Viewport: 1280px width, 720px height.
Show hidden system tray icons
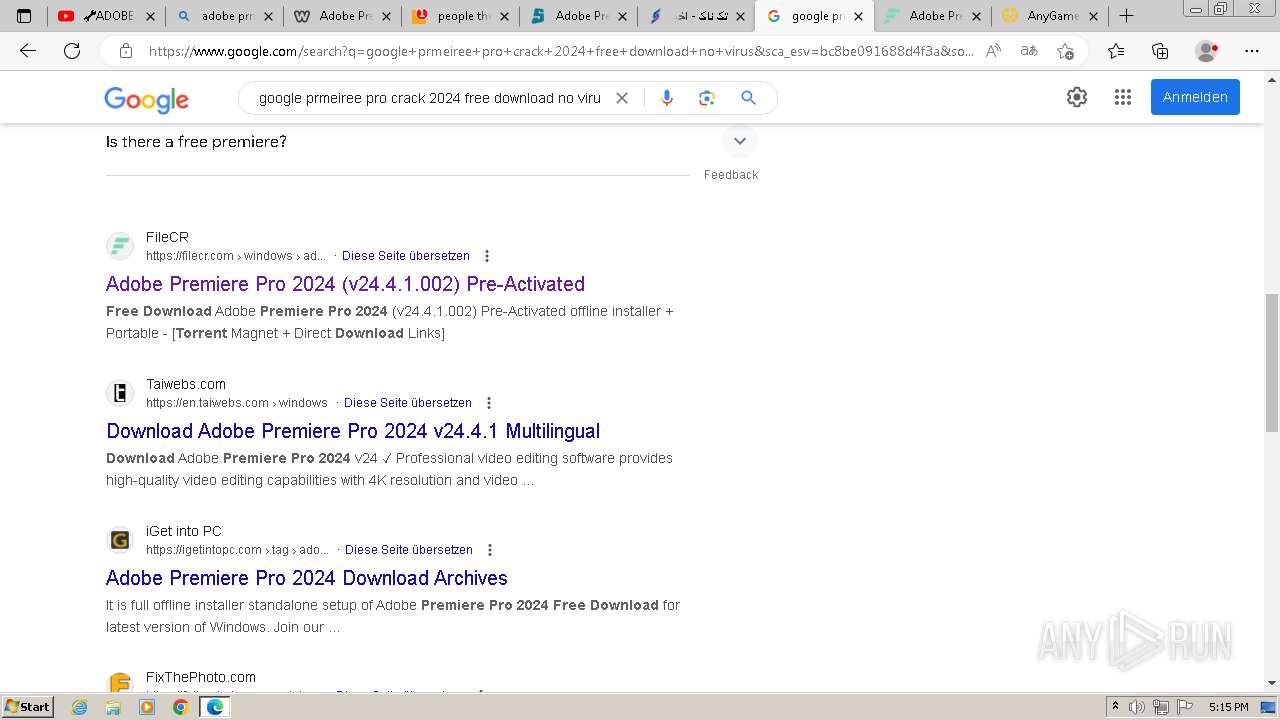[x=1116, y=707]
